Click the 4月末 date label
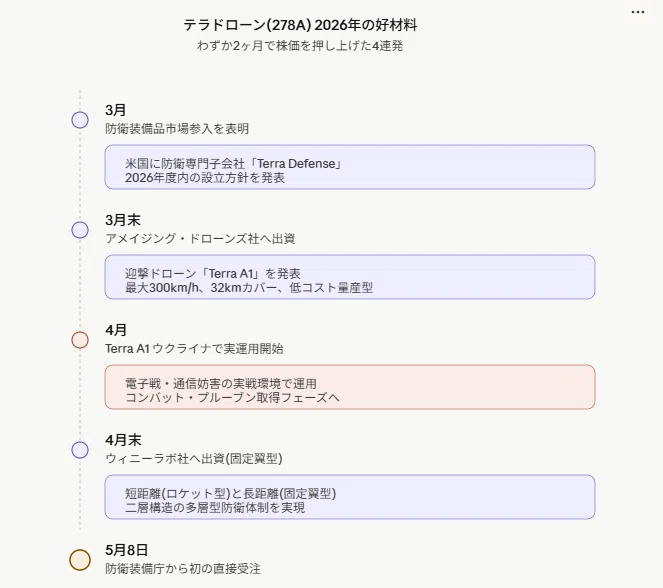This screenshot has width=663, height=588. tap(123, 440)
